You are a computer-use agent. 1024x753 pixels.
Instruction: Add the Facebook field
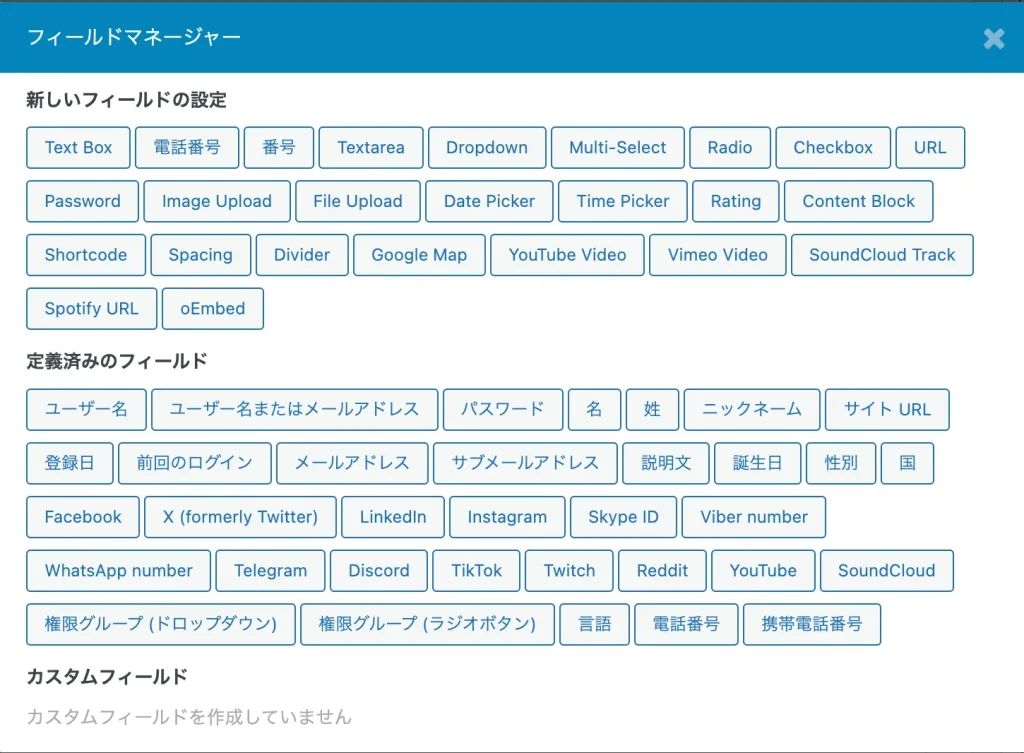pyautogui.click(x=83, y=517)
